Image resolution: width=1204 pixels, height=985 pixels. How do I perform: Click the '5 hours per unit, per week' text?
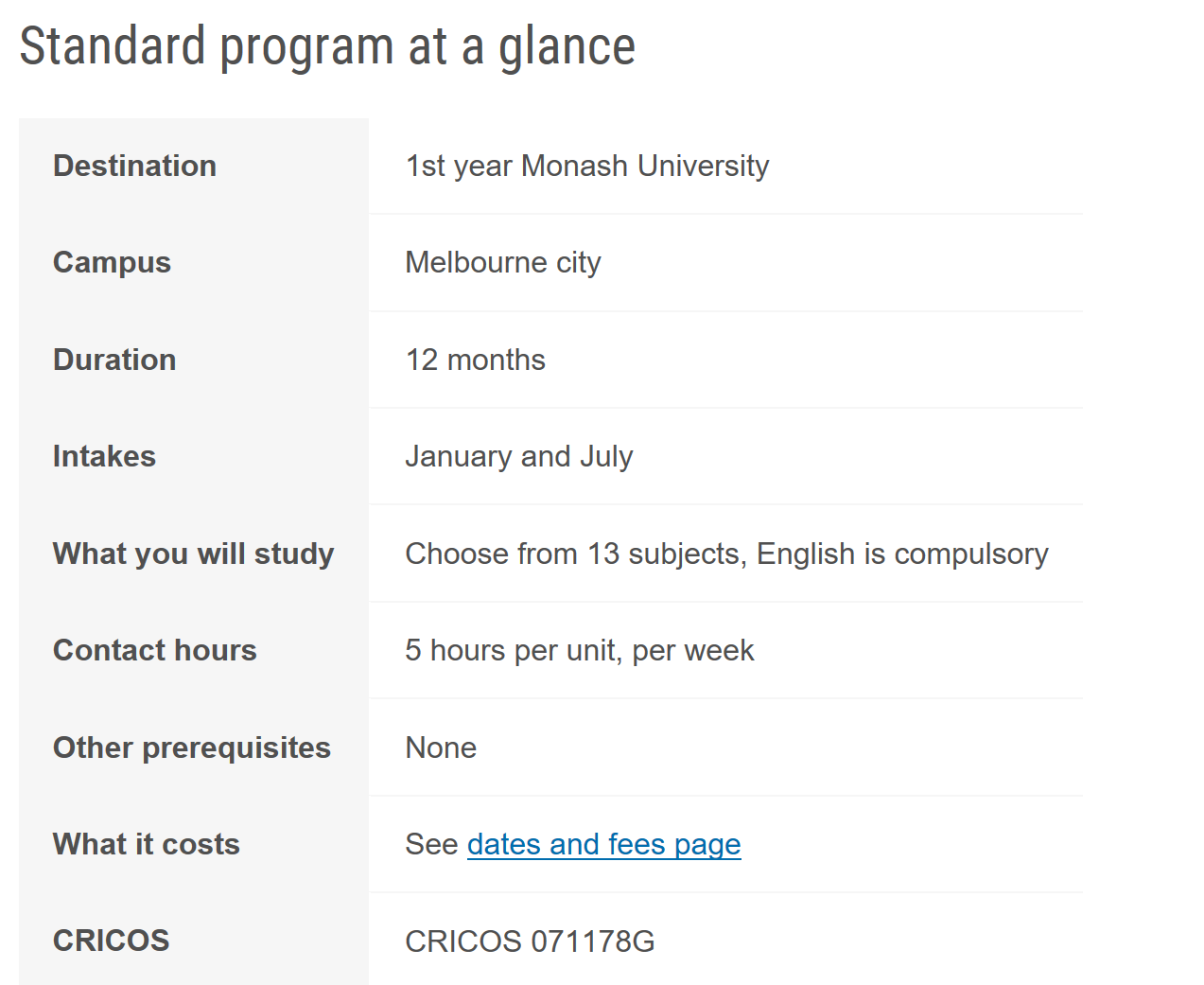tap(579, 650)
